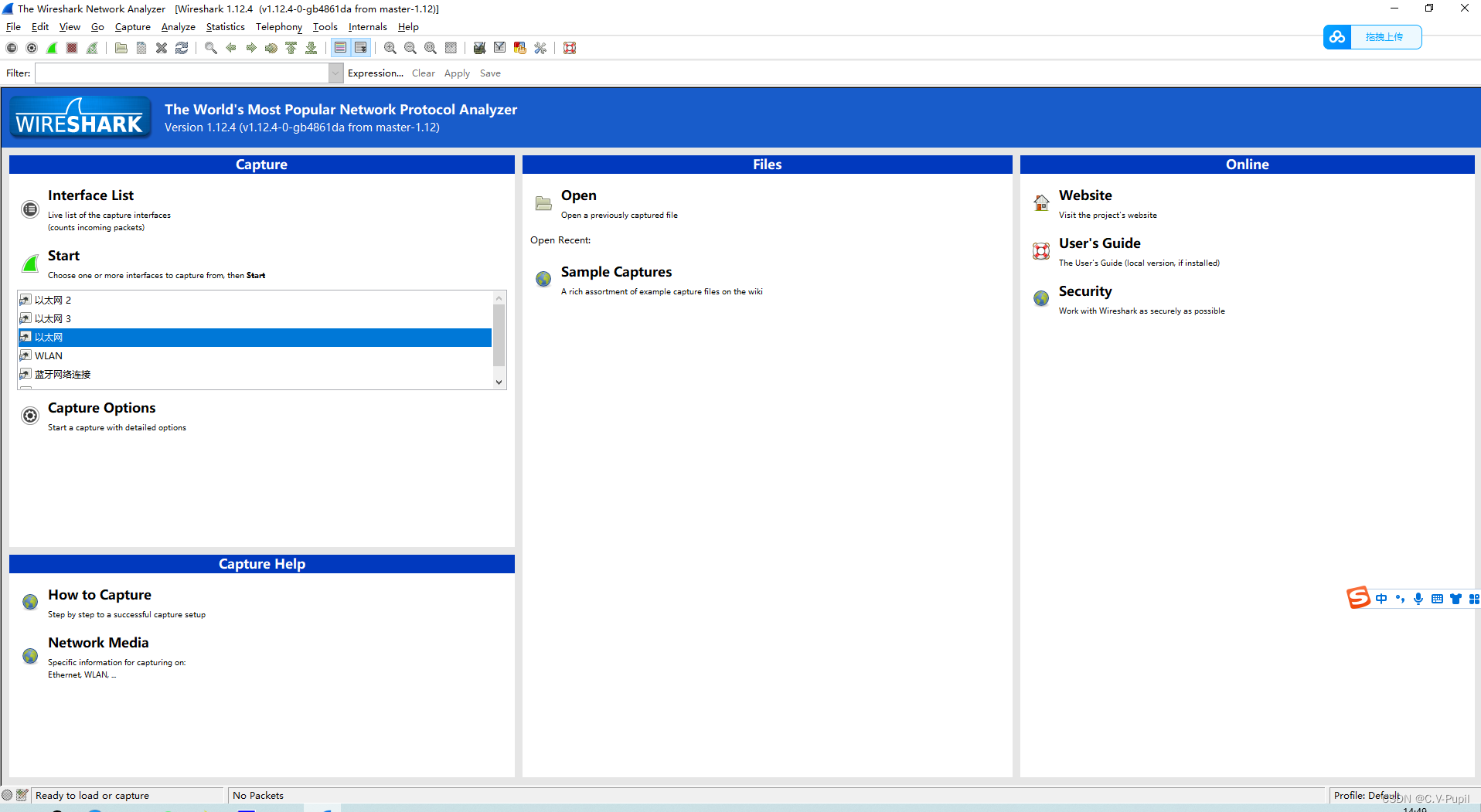Jump to last packet icon

[312, 48]
